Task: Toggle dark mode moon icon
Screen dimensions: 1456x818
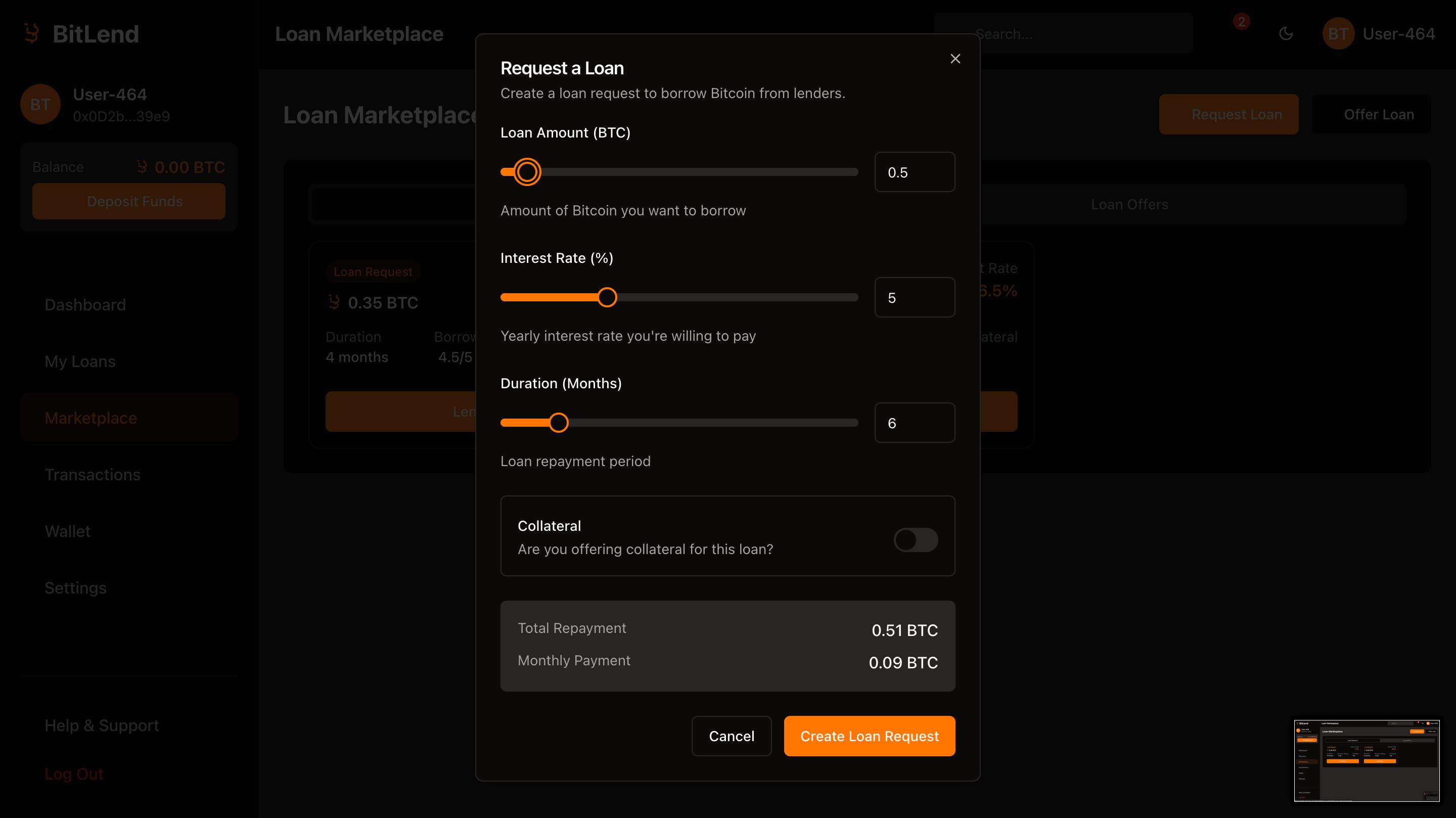Action: click(1286, 34)
